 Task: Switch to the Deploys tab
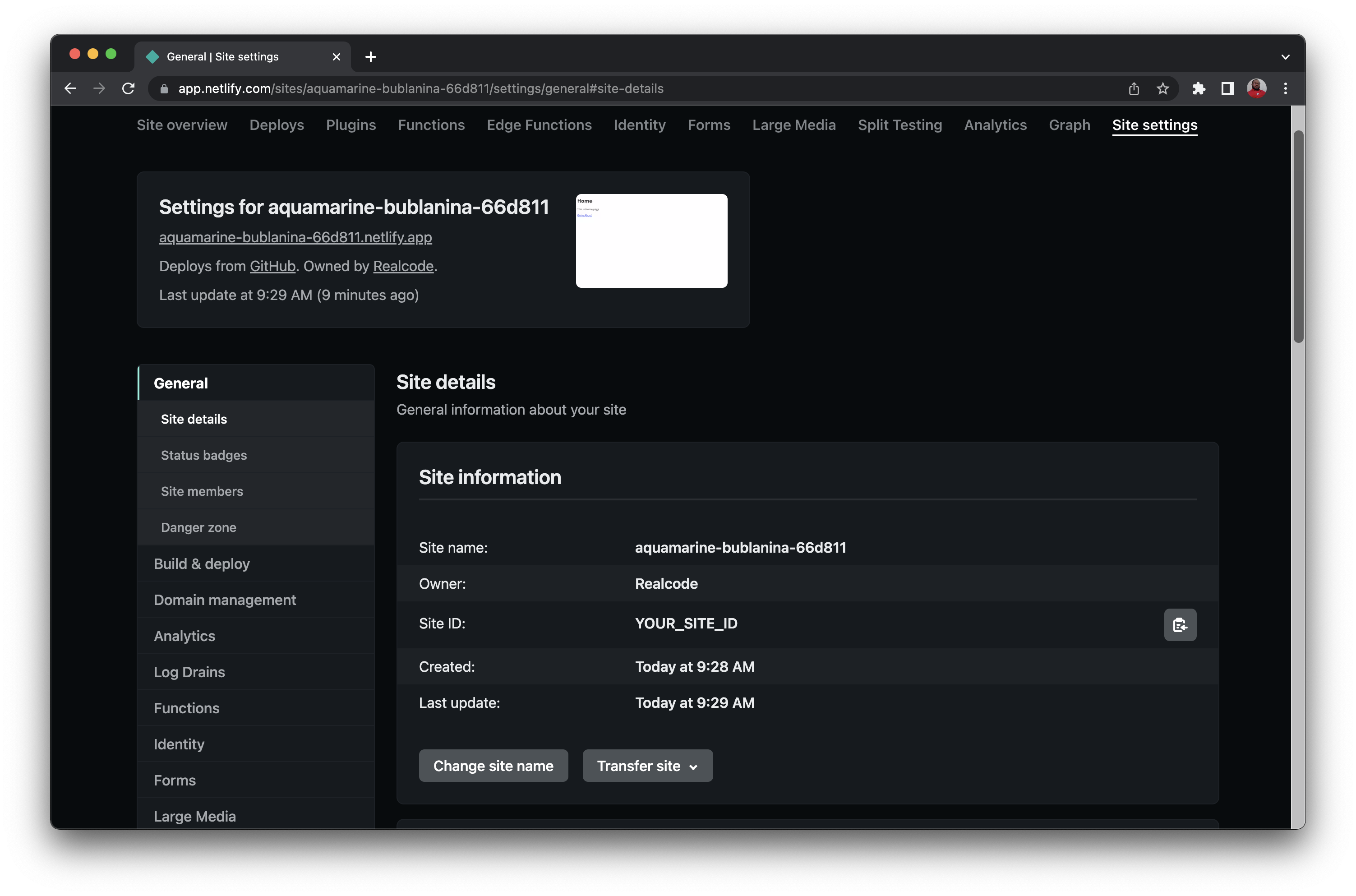[277, 125]
